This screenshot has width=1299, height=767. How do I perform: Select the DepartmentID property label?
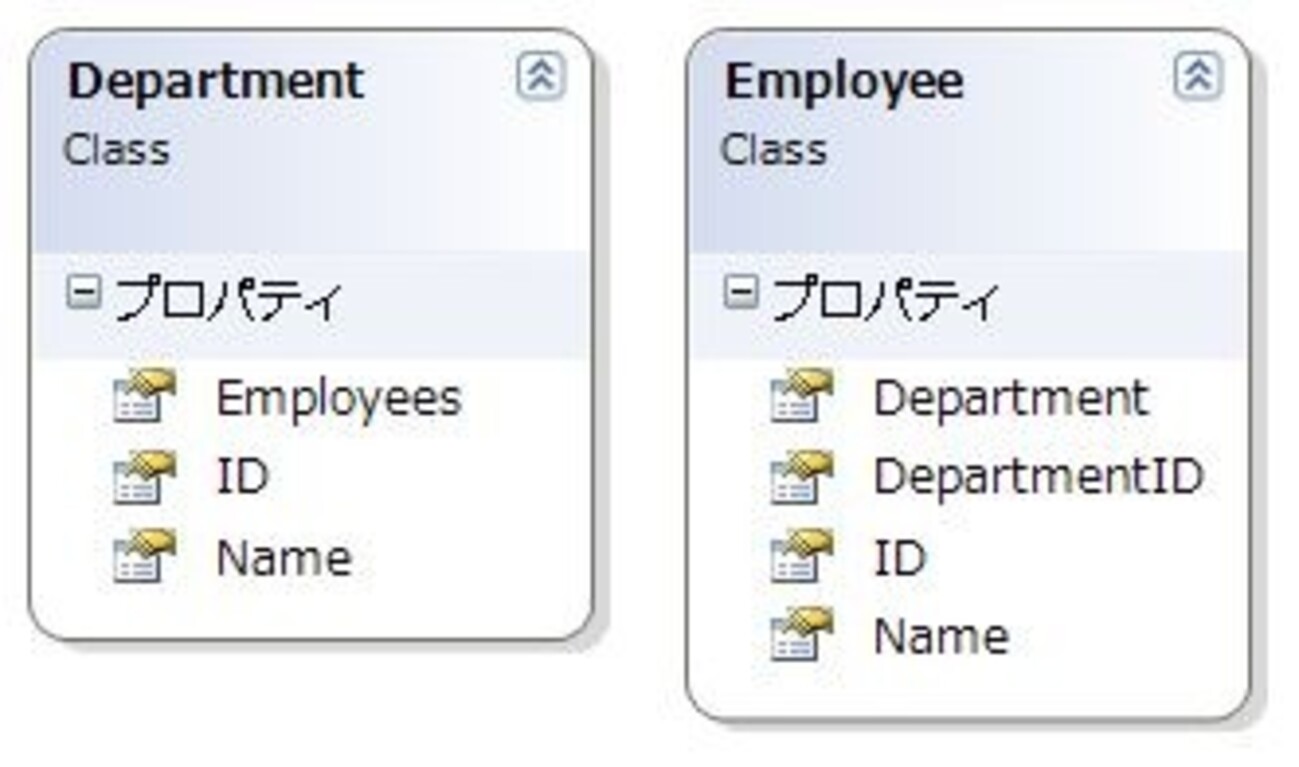click(x=1038, y=477)
